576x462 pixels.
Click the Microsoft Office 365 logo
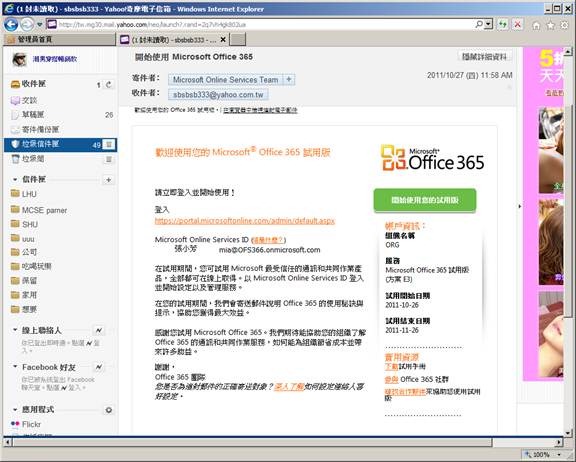pyautogui.click(x=432, y=158)
